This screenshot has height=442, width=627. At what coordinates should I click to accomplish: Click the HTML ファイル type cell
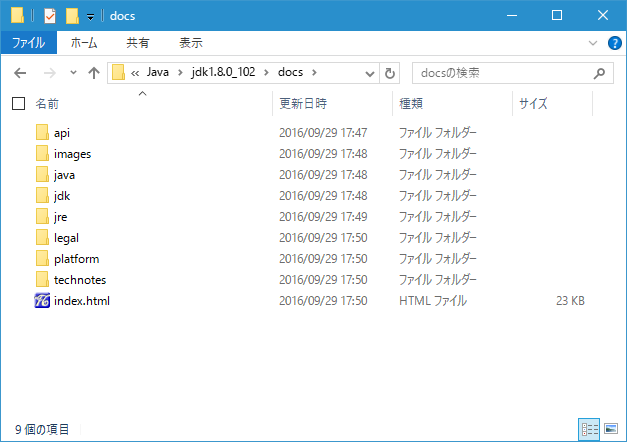[x=433, y=300]
